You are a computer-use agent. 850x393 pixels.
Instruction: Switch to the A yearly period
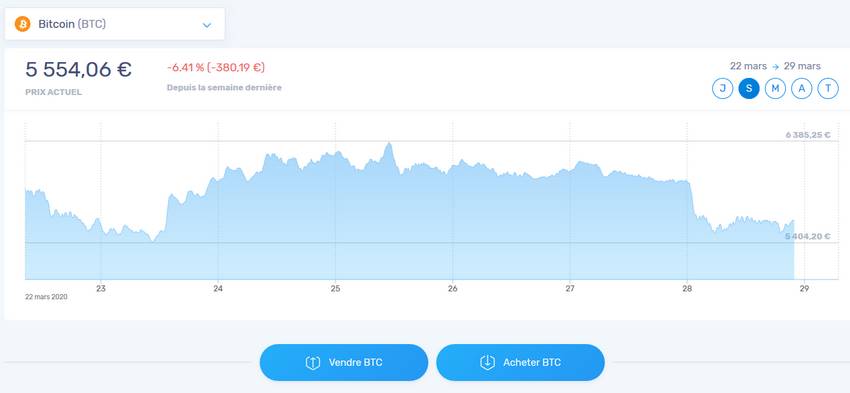click(x=801, y=88)
